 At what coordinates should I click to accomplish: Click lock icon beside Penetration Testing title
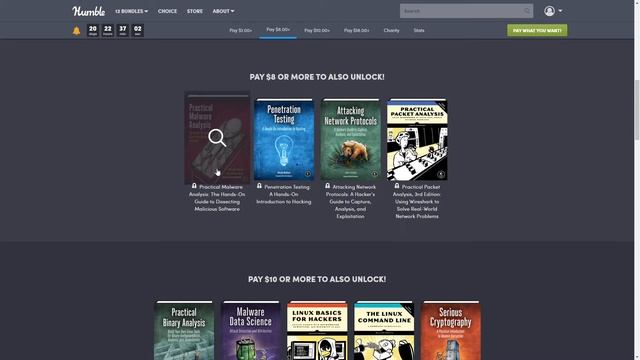pyautogui.click(x=259, y=186)
